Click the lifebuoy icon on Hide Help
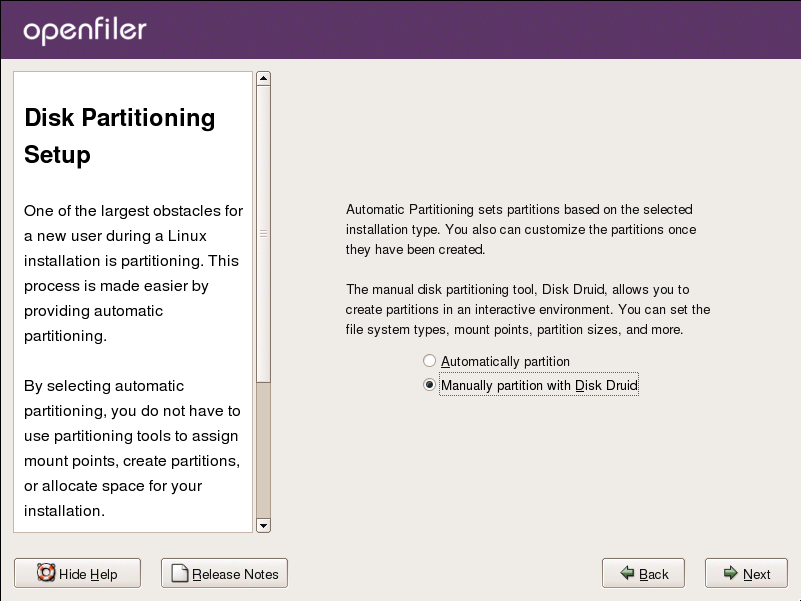Image resolution: width=801 pixels, height=601 pixels. point(46,573)
